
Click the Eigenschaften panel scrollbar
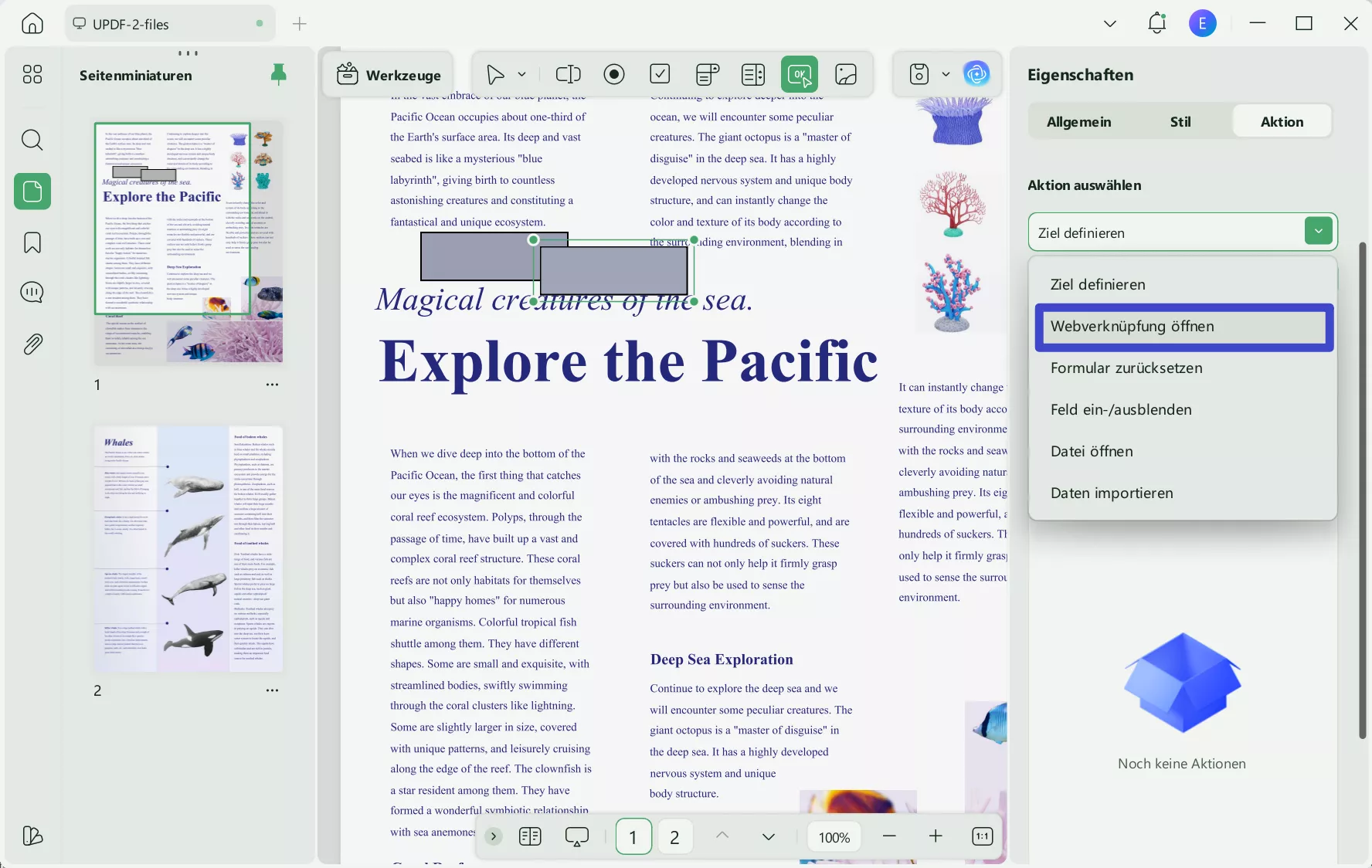(x=1363, y=490)
